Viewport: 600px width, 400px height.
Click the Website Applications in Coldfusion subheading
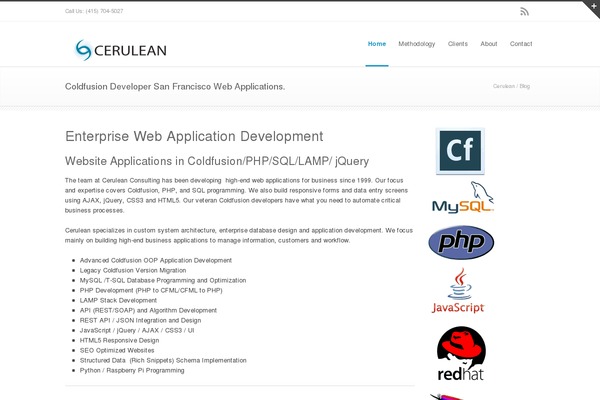click(x=217, y=160)
